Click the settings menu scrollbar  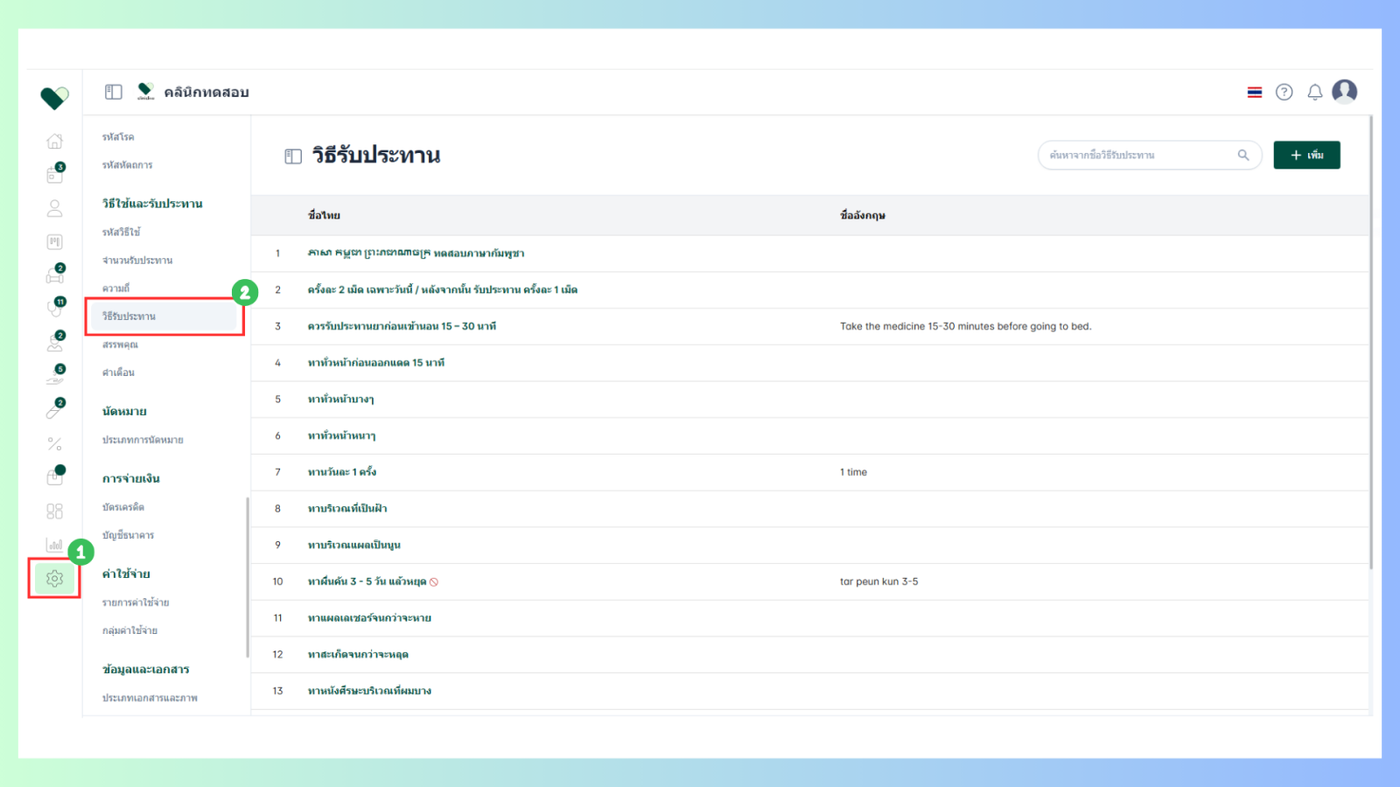point(247,578)
